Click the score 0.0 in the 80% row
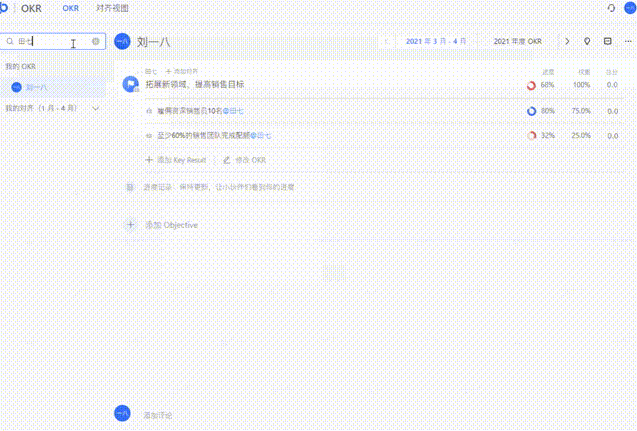Image resolution: width=637 pixels, height=431 pixels. [613, 111]
